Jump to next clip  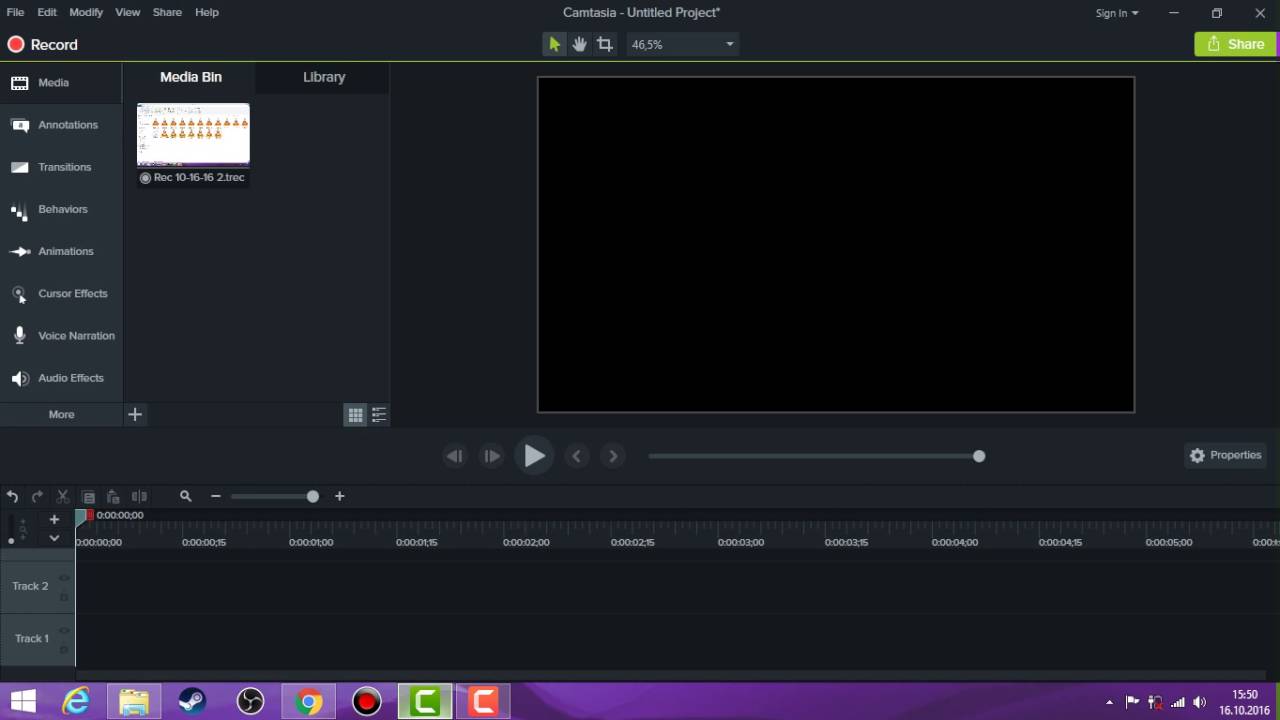[613, 456]
